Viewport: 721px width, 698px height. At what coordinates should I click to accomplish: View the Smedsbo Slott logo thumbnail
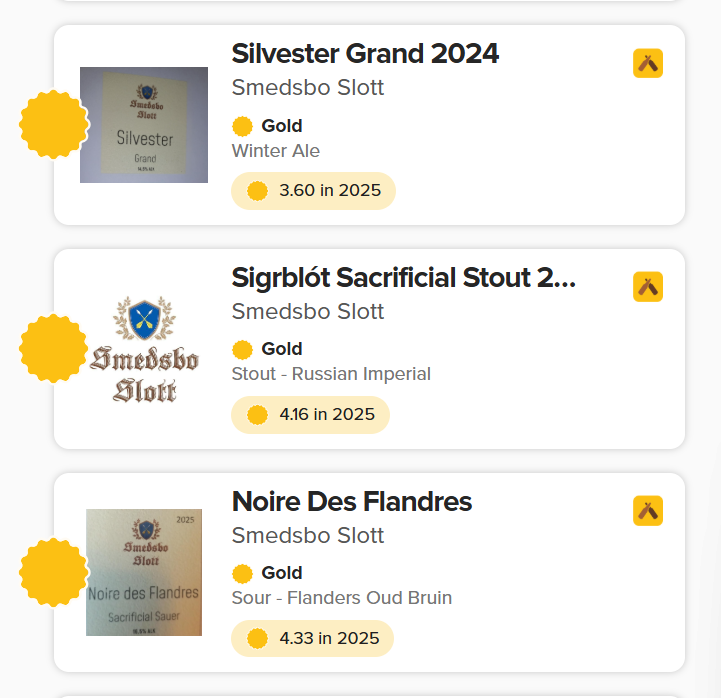pos(144,349)
